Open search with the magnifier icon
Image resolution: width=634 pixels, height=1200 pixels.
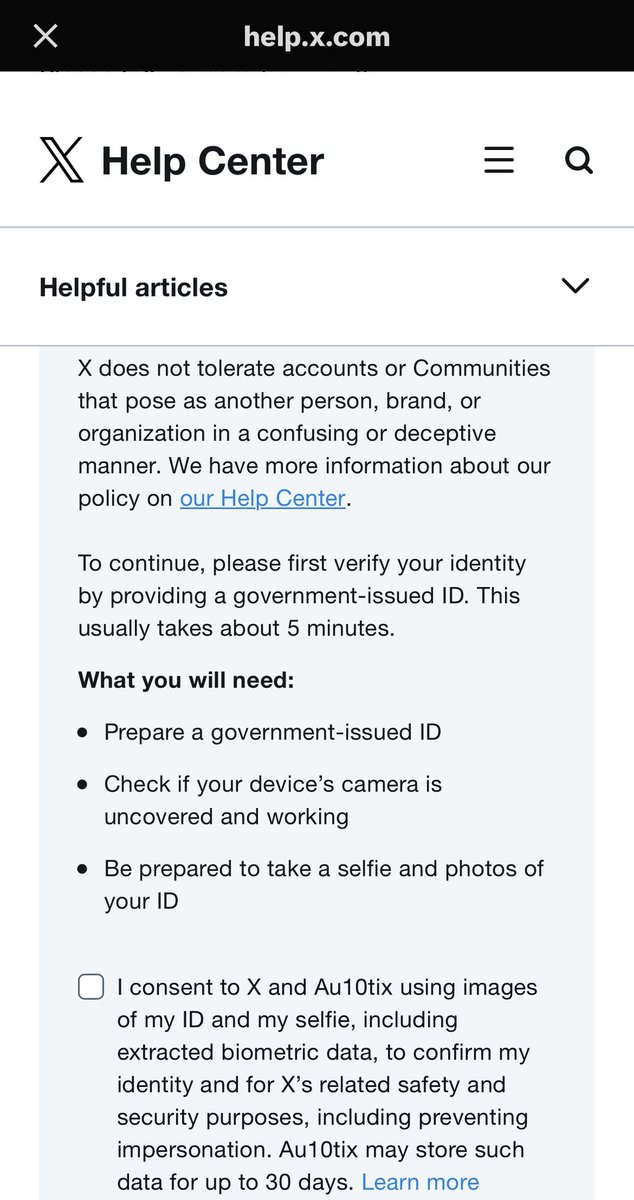coord(579,161)
